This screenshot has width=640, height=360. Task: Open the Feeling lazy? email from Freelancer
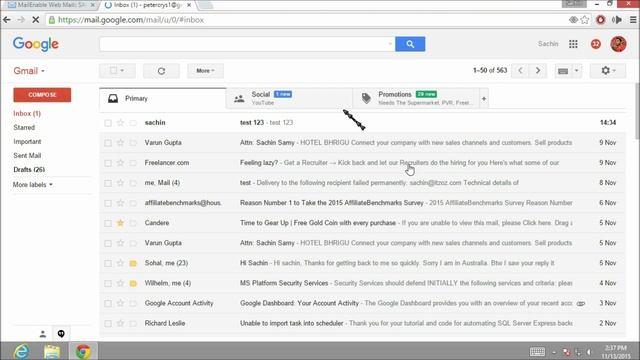coord(363,163)
